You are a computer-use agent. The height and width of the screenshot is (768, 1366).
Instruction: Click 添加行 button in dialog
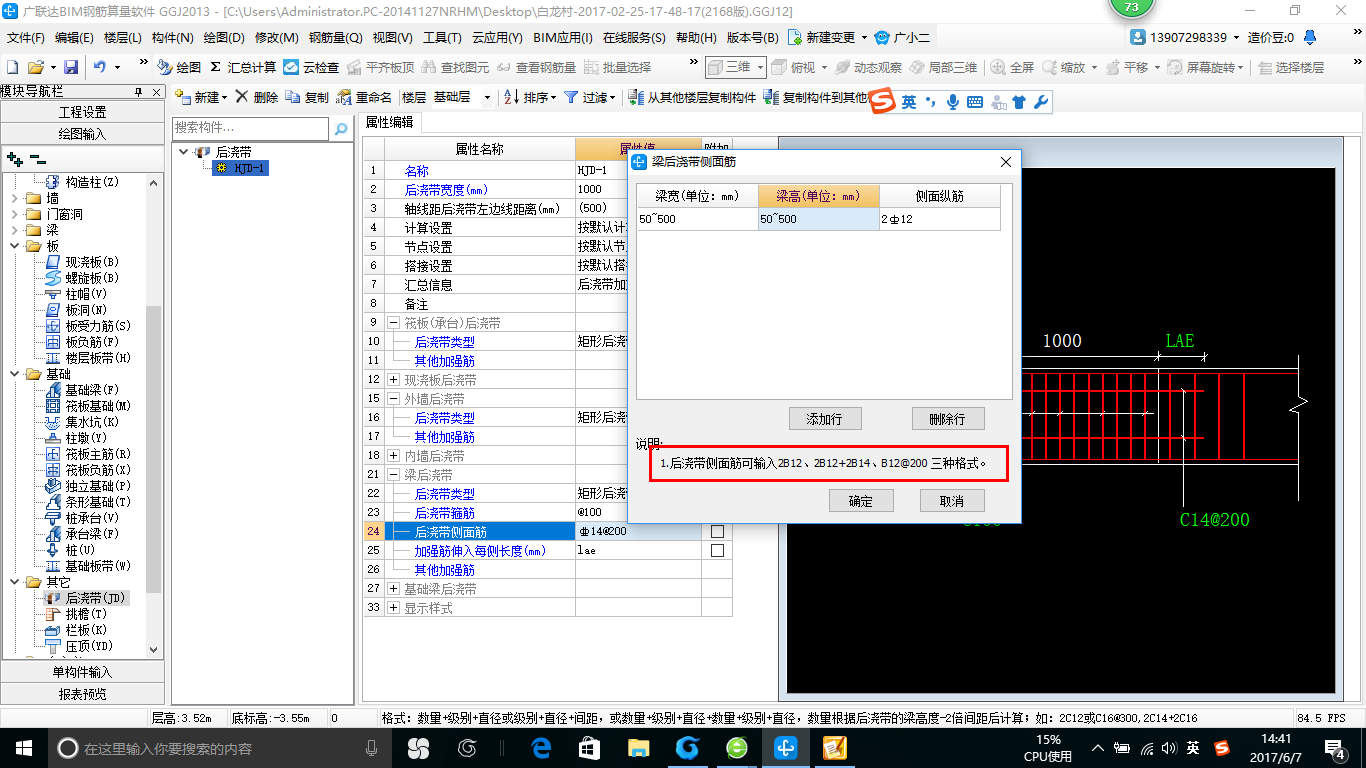click(x=825, y=418)
